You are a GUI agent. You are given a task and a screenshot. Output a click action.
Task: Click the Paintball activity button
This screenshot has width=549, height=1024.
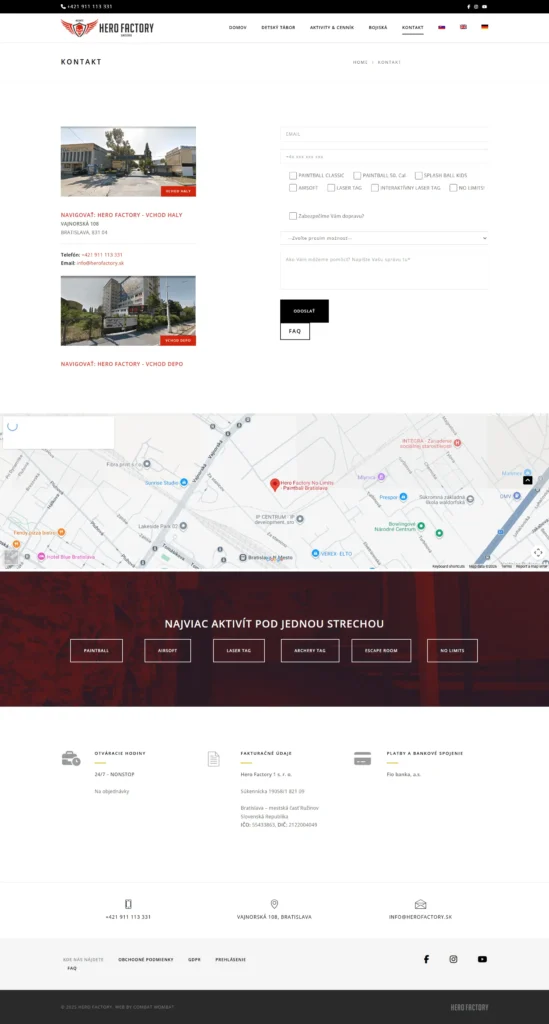pos(97,650)
